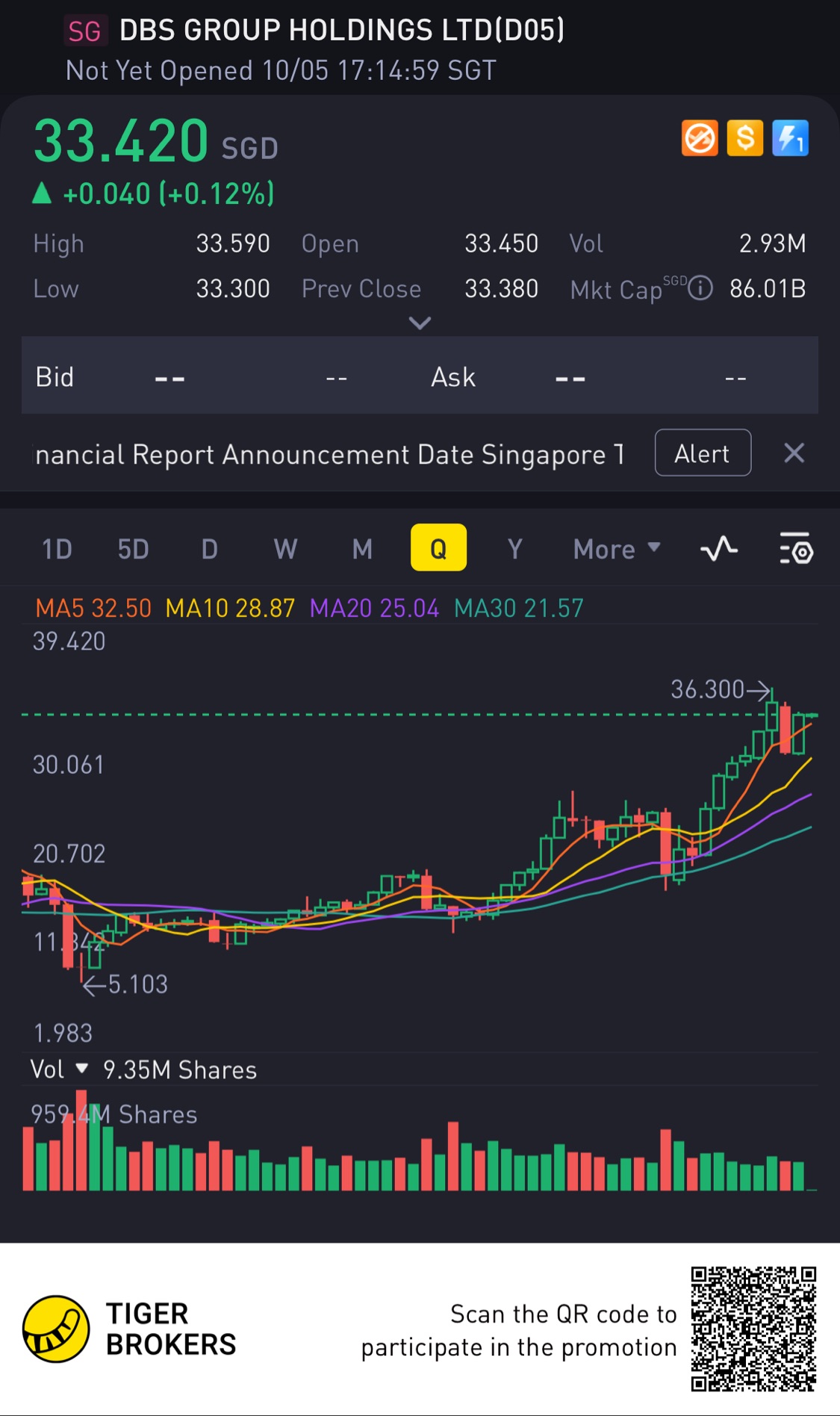This screenshot has width=840, height=1416.
Task: Set an Alert for the announcement
Action: (703, 453)
